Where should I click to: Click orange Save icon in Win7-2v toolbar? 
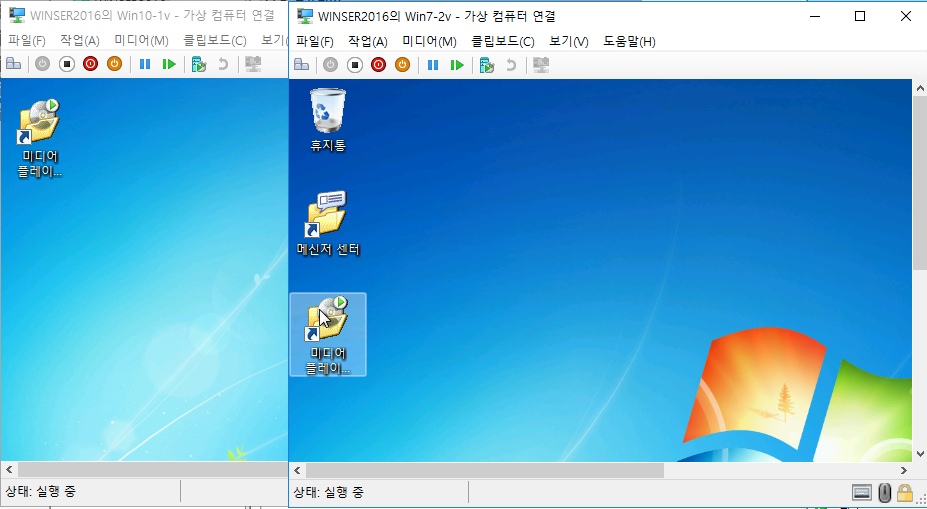click(403, 64)
